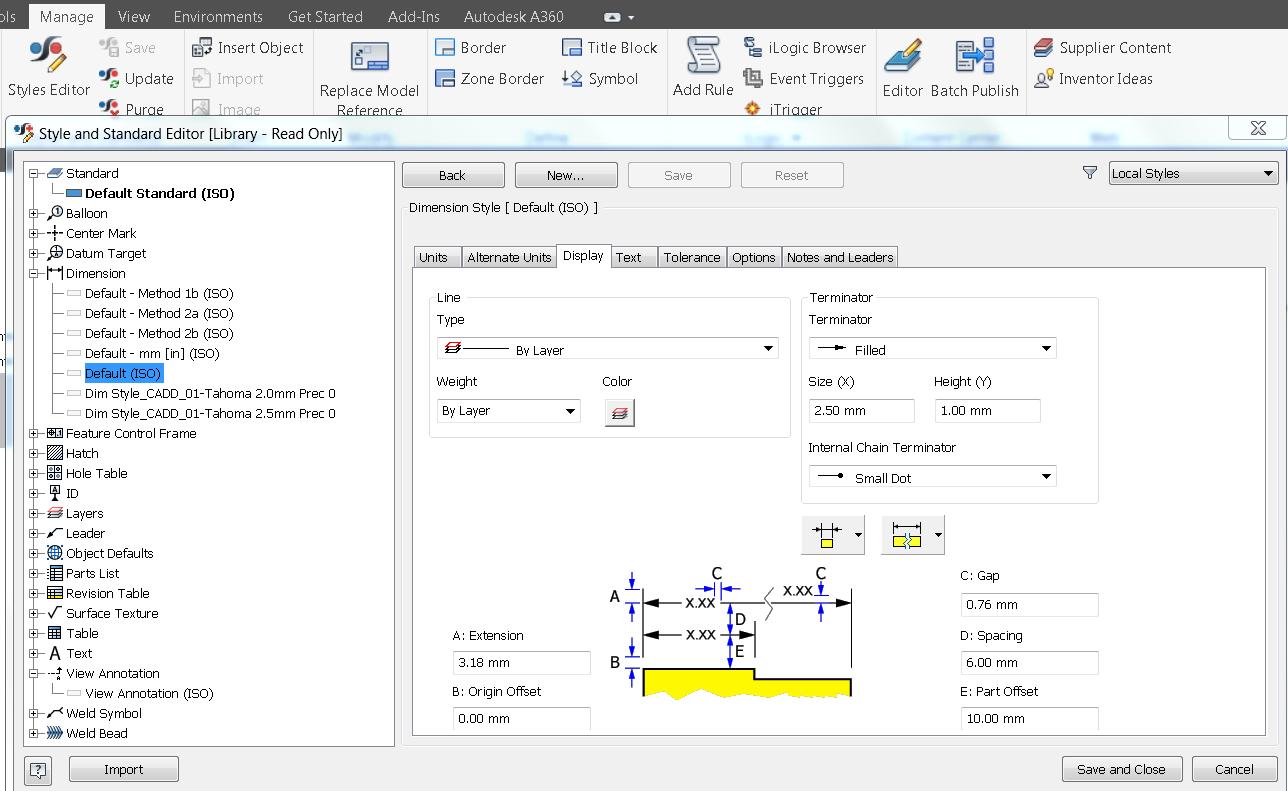Click the Update styles icon
Viewport: 1288px width, 791px height.
[x=109, y=78]
